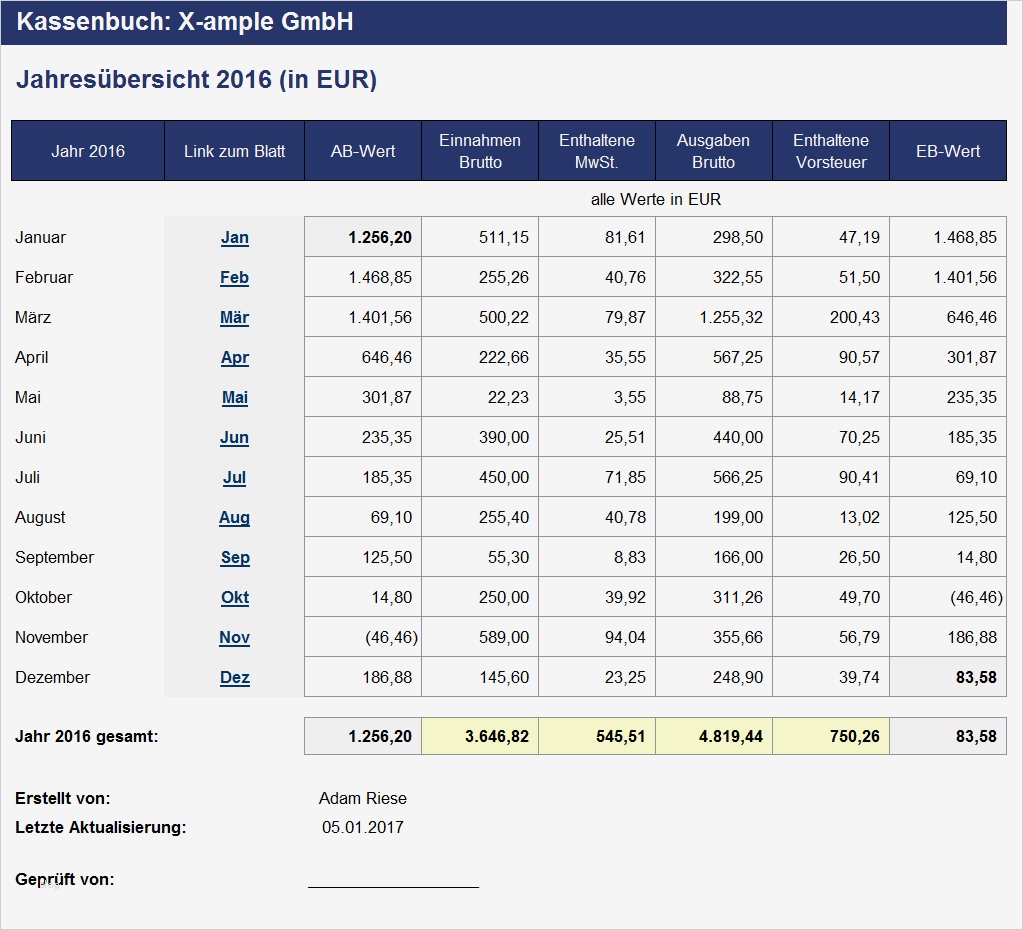Select the date 05.01.2017 cell
1023x930 pixels.
pyautogui.click(x=363, y=827)
